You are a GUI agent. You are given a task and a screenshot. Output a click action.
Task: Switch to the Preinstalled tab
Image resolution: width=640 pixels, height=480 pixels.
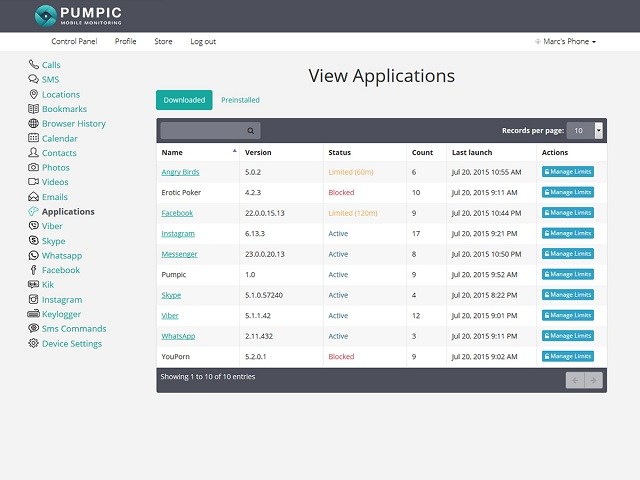click(x=240, y=100)
